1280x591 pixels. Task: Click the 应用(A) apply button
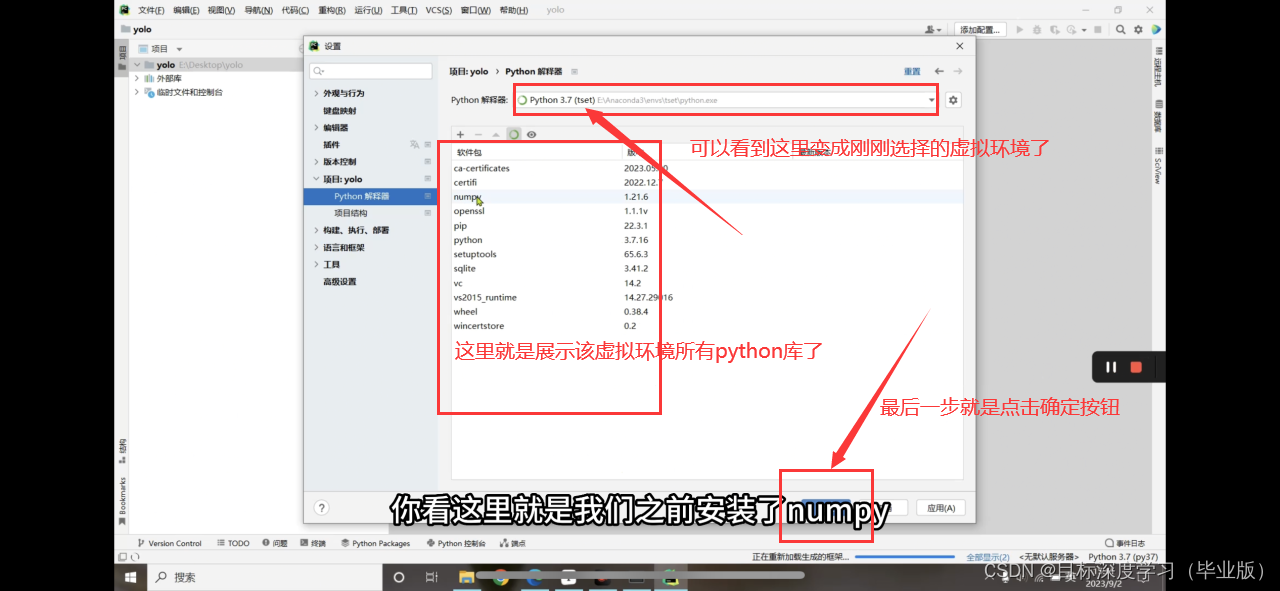point(941,508)
